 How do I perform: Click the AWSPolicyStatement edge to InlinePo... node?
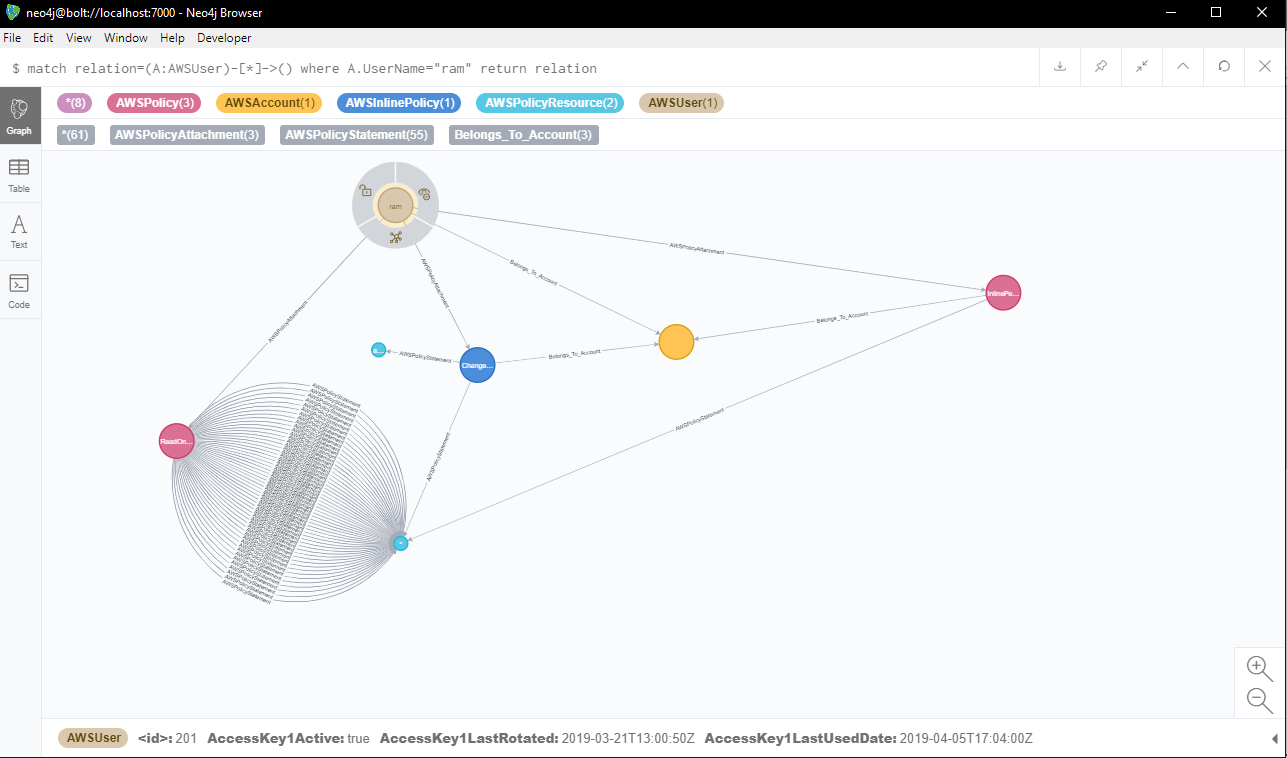pos(699,419)
